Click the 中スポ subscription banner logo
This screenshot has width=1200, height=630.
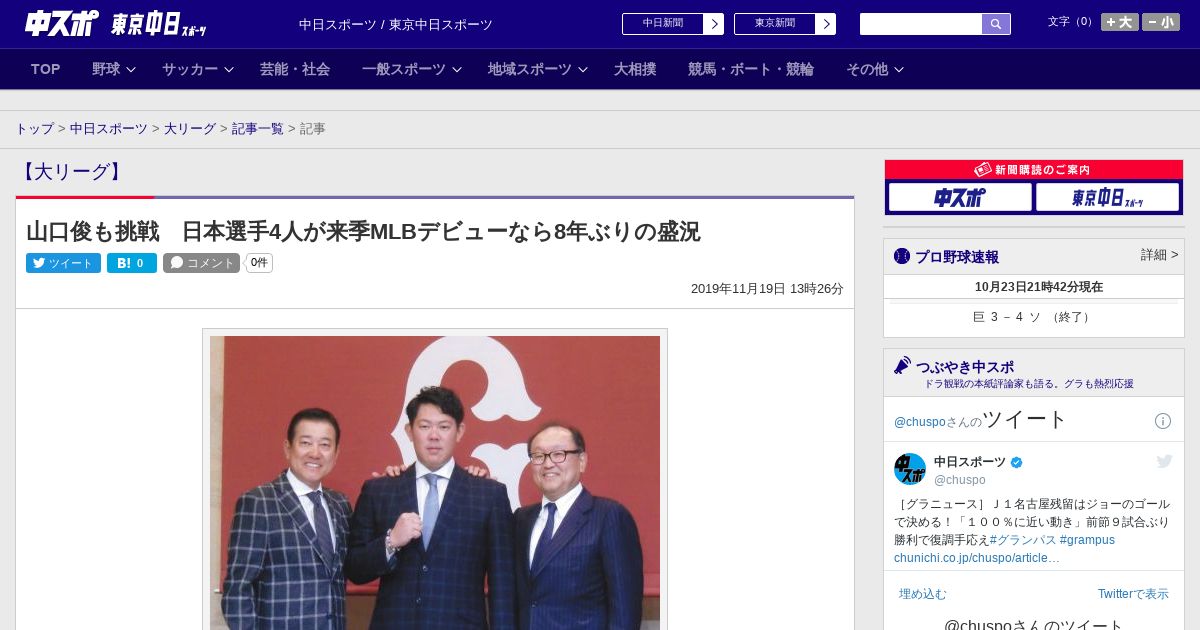point(960,198)
